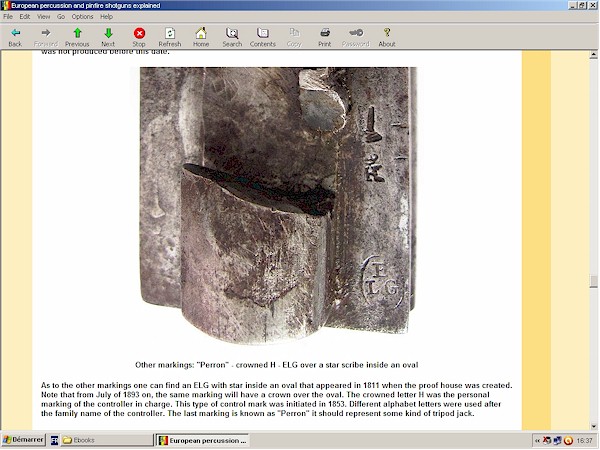
Task: Switch to Ebooks folder taskbar button
Action: pos(106,440)
